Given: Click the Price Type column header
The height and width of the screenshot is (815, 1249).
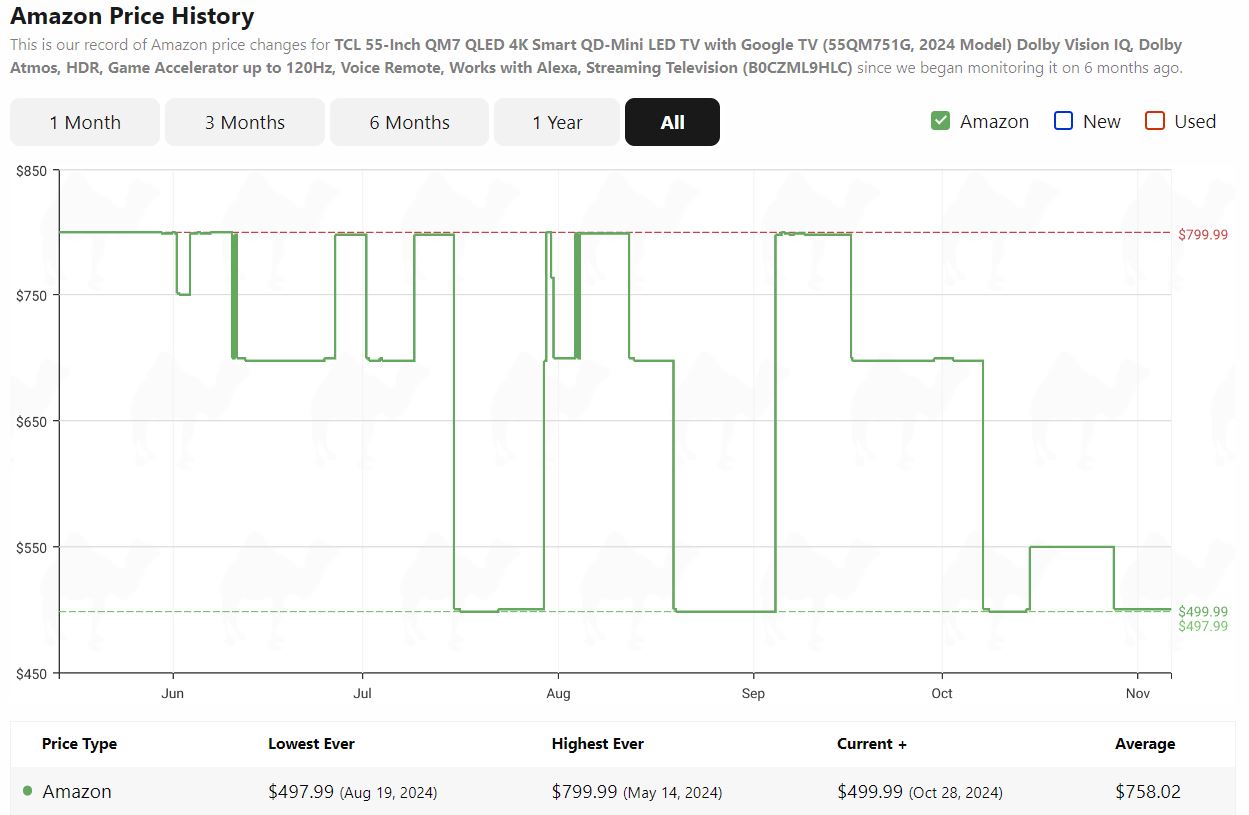Looking at the screenshot, I should [79, 744].
